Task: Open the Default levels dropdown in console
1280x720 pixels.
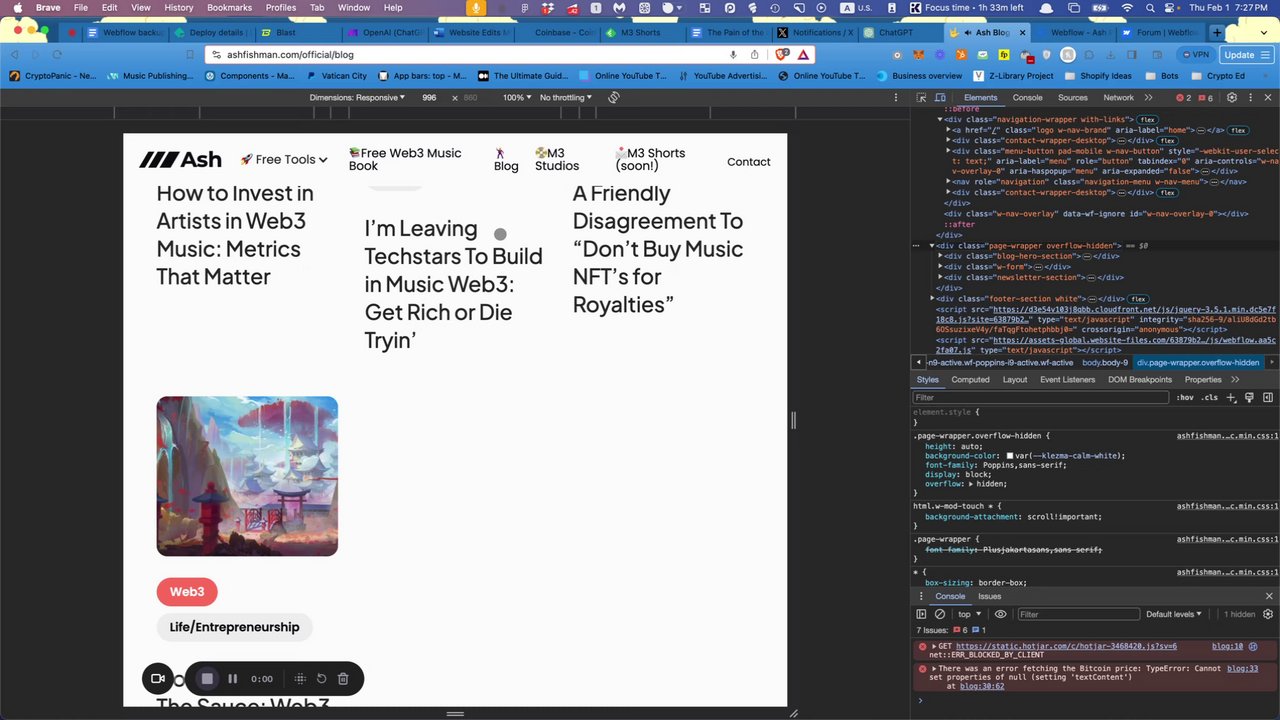Action: tap(1174, 614)
